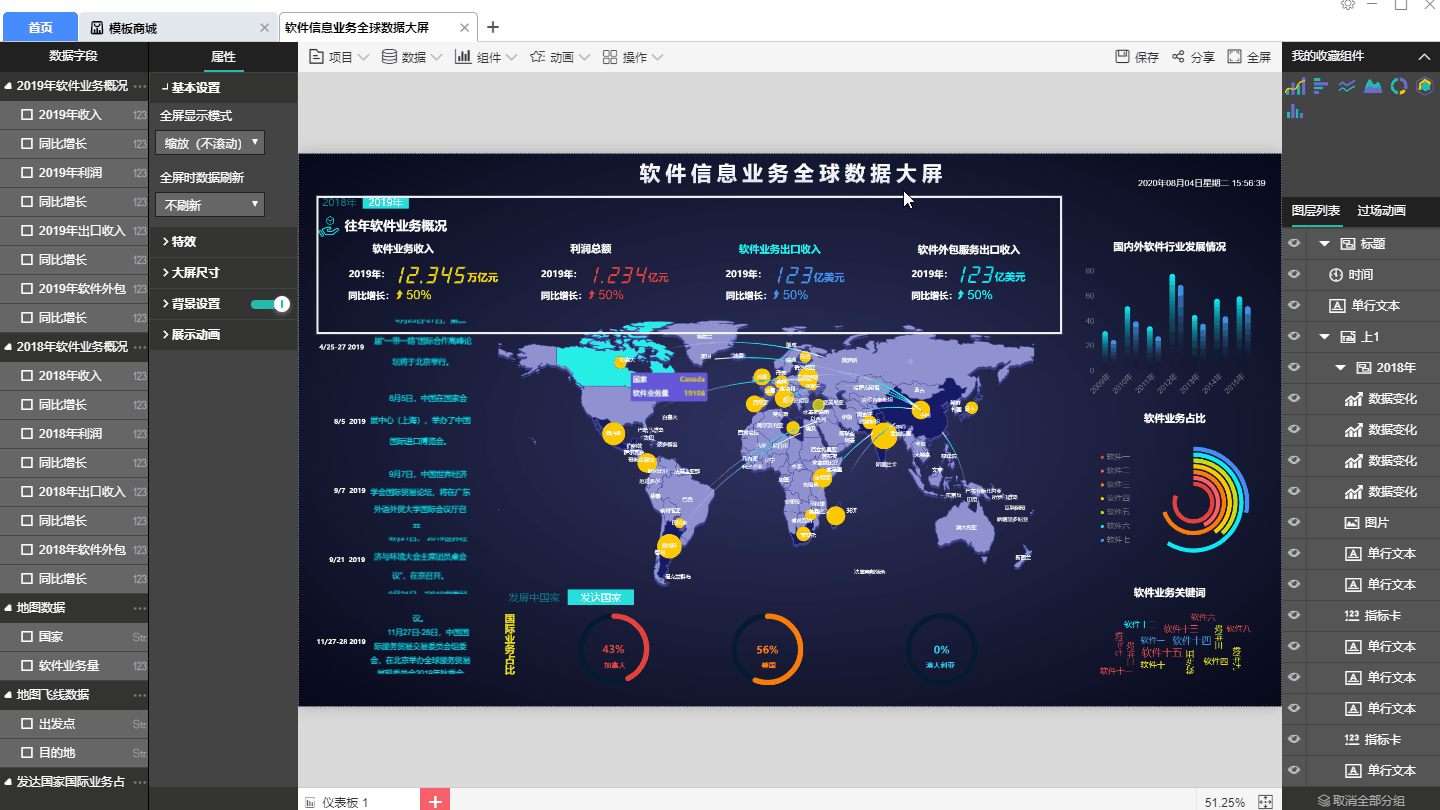Viewport: 1440px width, 810px height.
Task: Click the 软件信息业务全球数据大屏 dashboard title
Action: (x=791, y=174)
